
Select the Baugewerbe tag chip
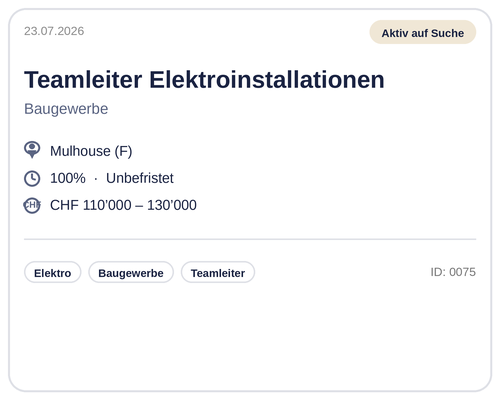(x=131, y=272)
